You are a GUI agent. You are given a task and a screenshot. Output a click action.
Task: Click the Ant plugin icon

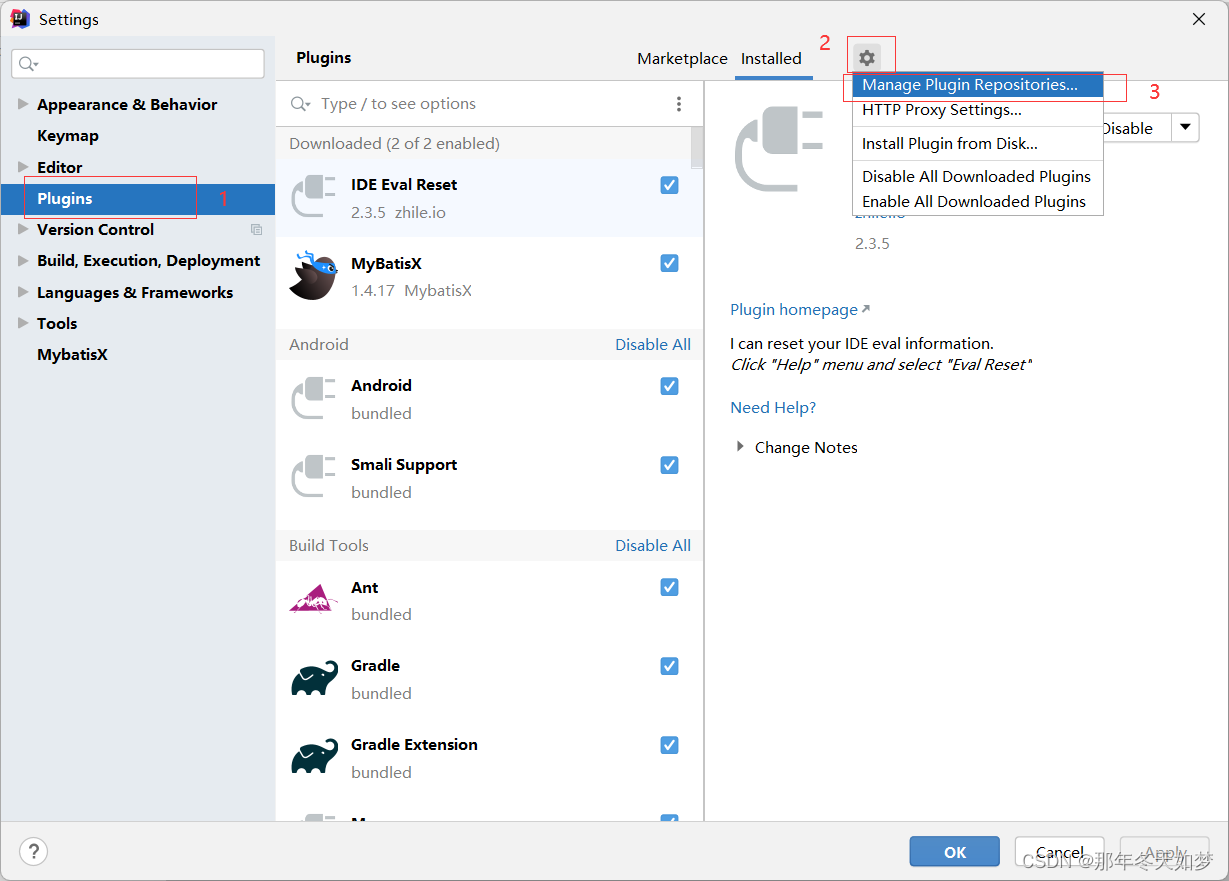pos(313,600)
